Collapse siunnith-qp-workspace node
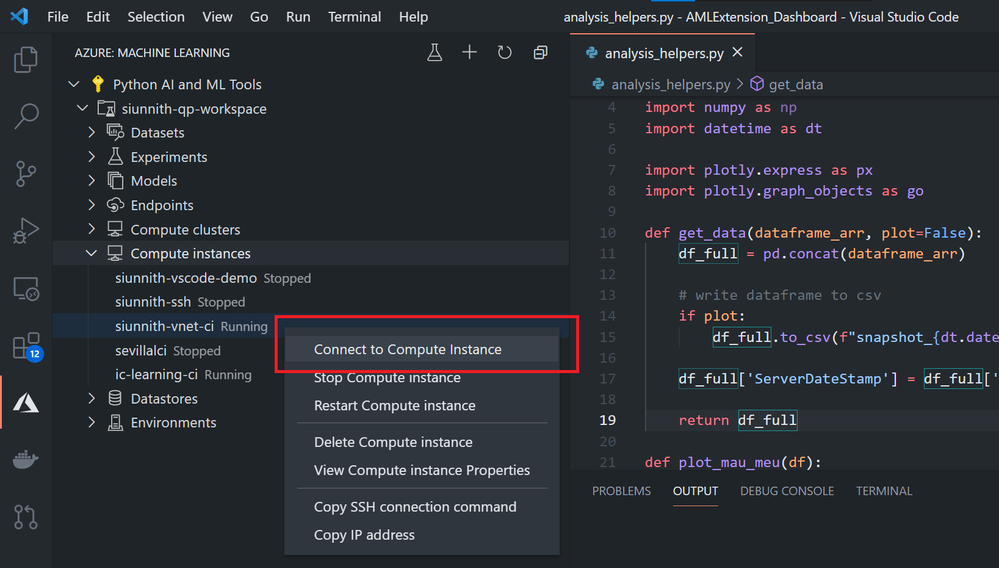This screenshot has width=999, height=568. (83, 108)
